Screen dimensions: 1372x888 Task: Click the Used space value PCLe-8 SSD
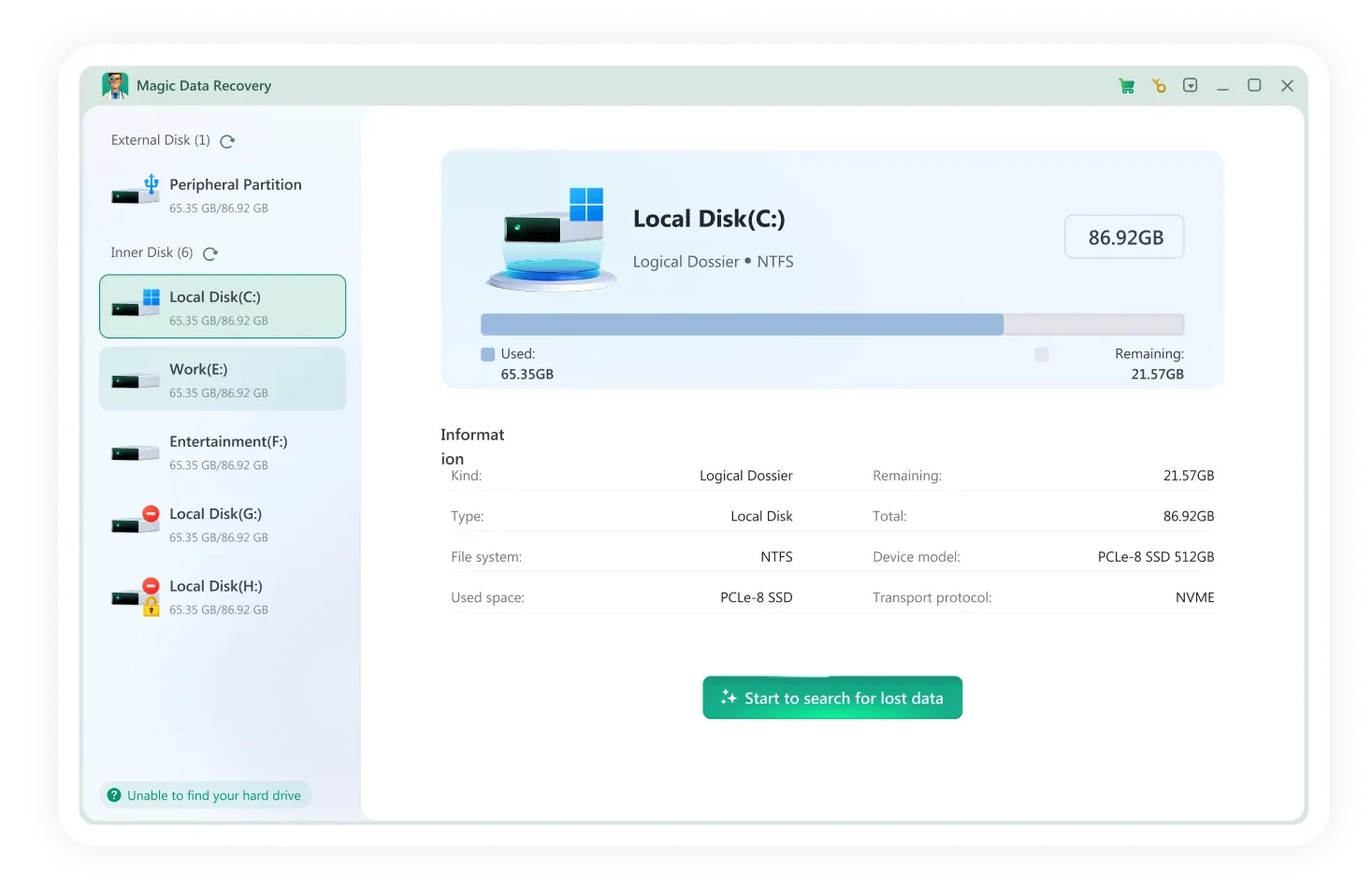[x=757, y=597]
